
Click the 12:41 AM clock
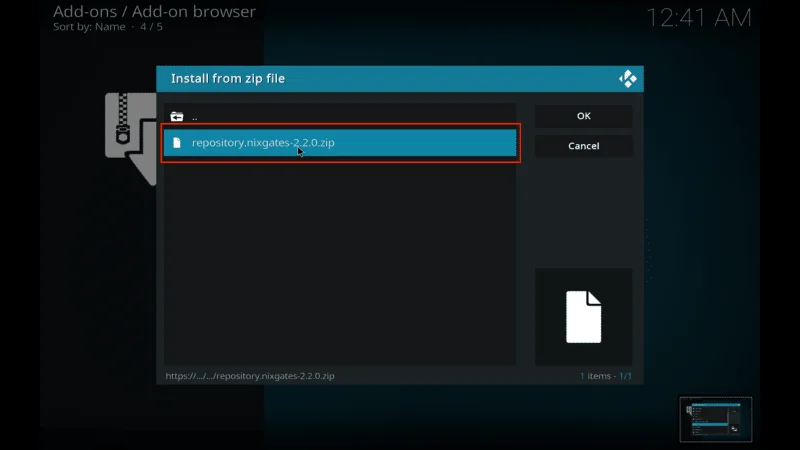click(699, 18)
